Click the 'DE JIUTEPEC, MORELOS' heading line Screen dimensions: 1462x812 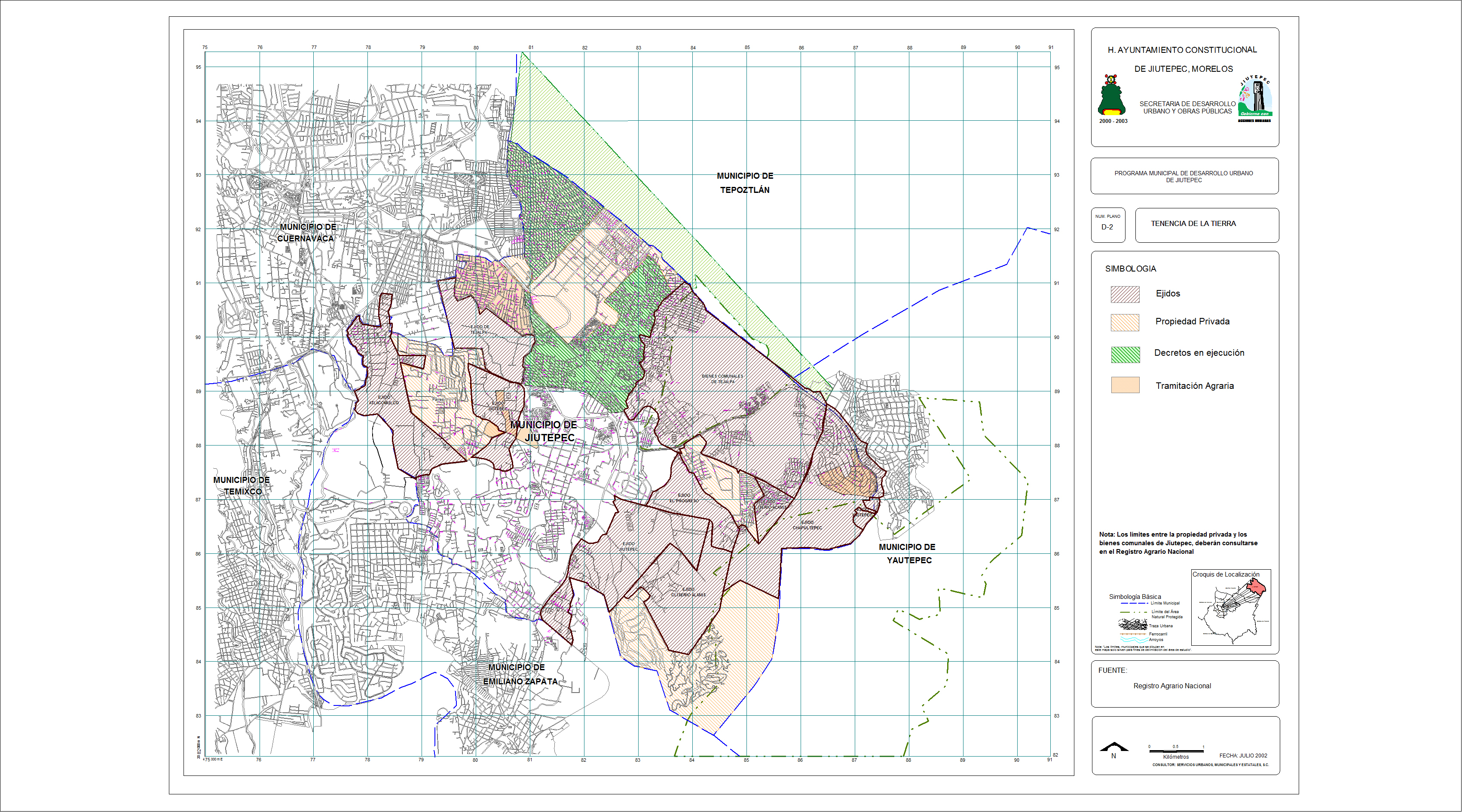[1184, 69]
